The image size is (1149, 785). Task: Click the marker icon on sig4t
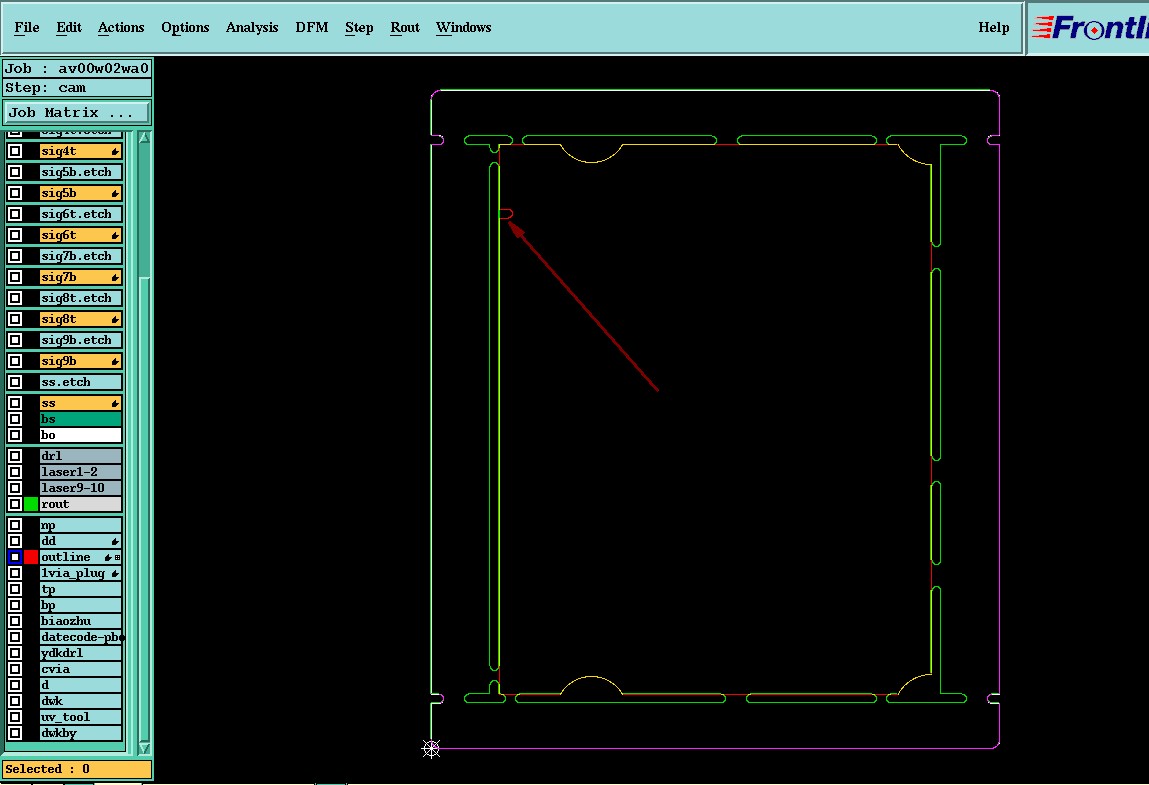pos(115,152)
